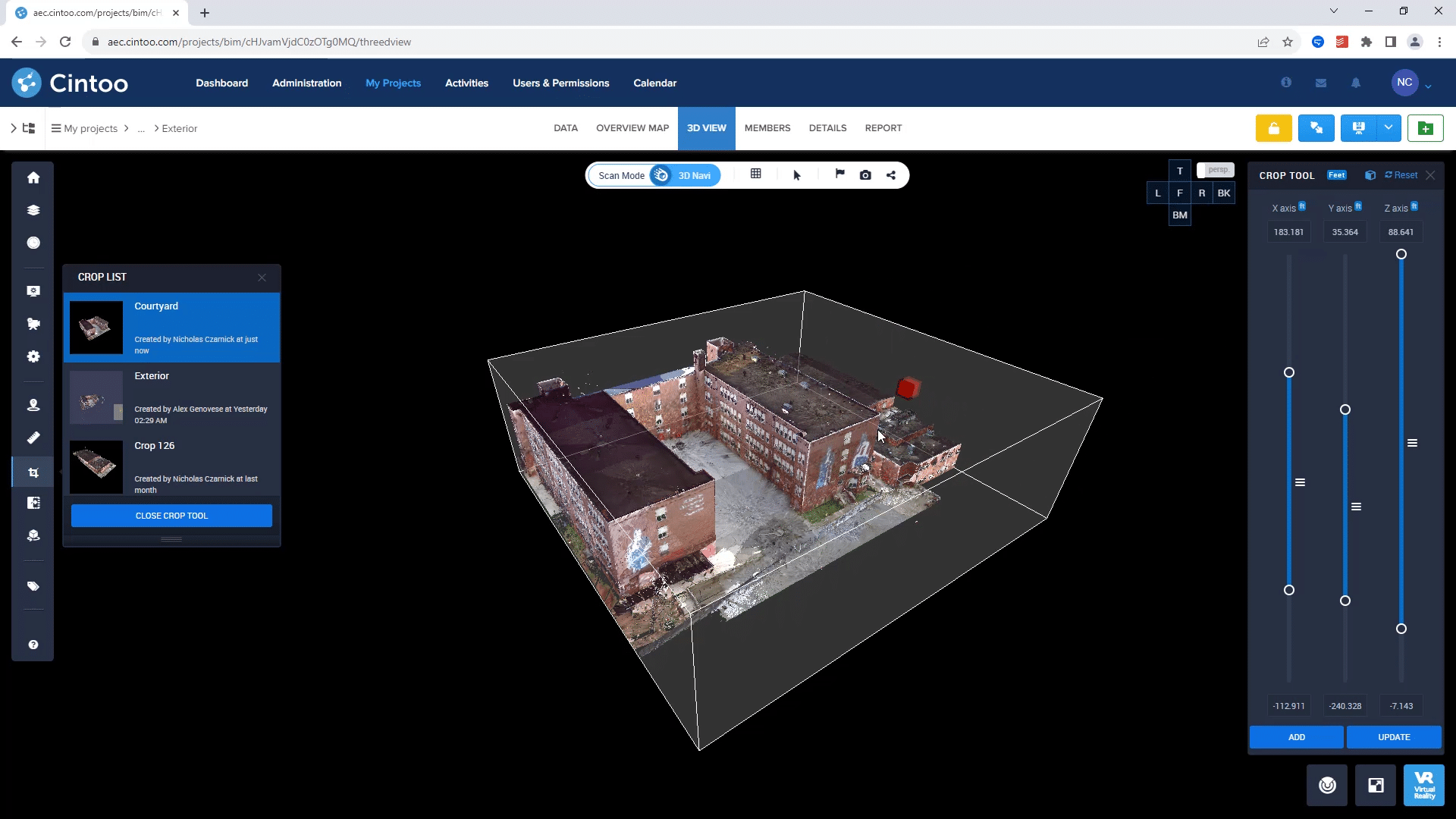Image resolution: width=1456 pixels, height=819 pixels.
Task: Click the Z axis upper slider handle
Action: (1401, 254)
